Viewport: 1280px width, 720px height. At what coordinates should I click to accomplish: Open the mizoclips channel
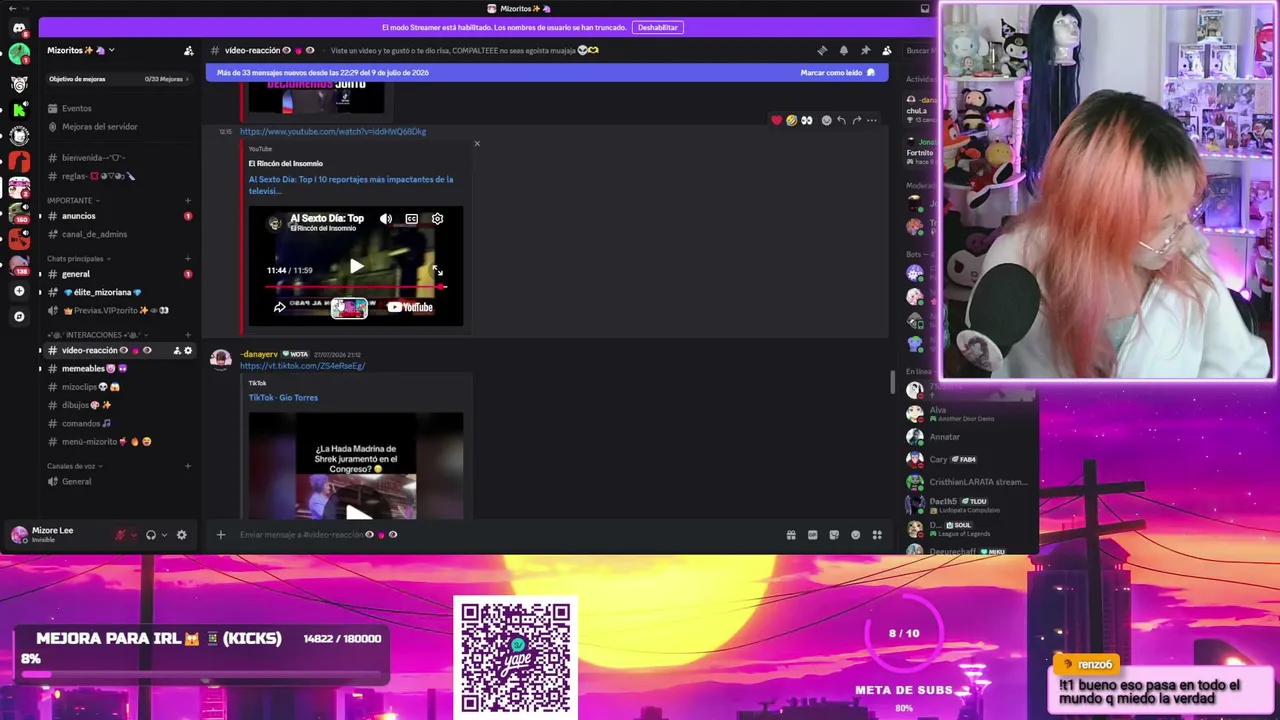(119, 387)
